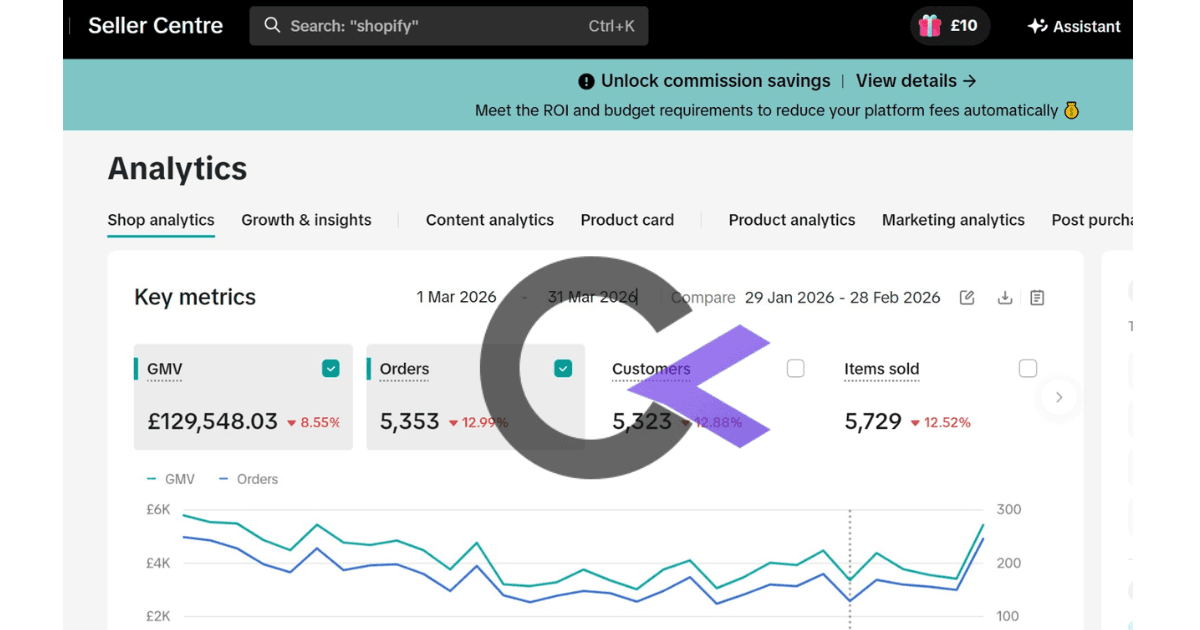Viewport: 1200px width, 630px height.
Task: Go to the Content analytics tab
Action: point(490,220)
